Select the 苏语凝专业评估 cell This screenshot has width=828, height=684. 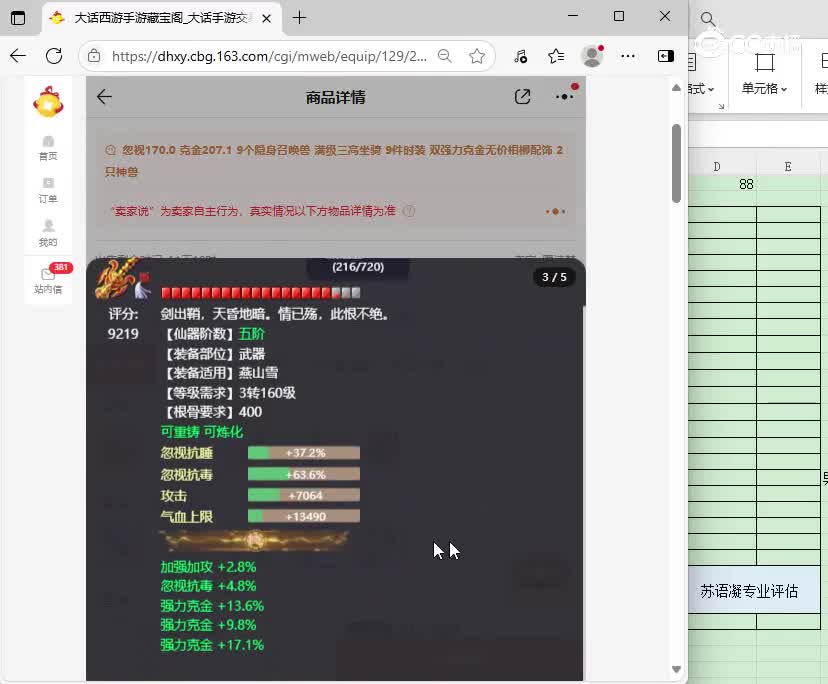pos(754,591)
